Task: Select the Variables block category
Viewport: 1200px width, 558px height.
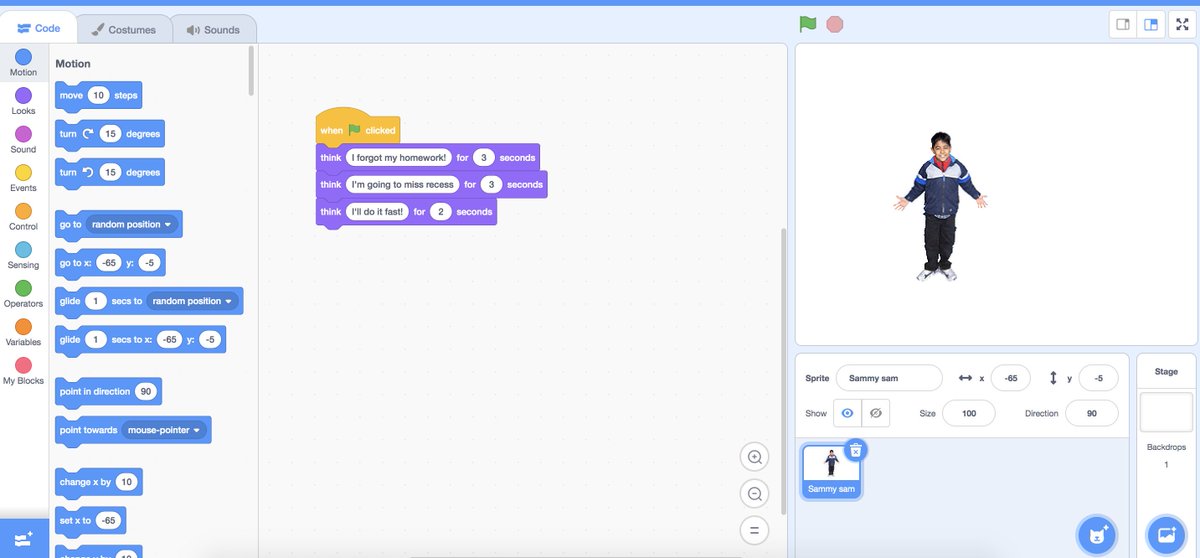Action: coord(23,333)
